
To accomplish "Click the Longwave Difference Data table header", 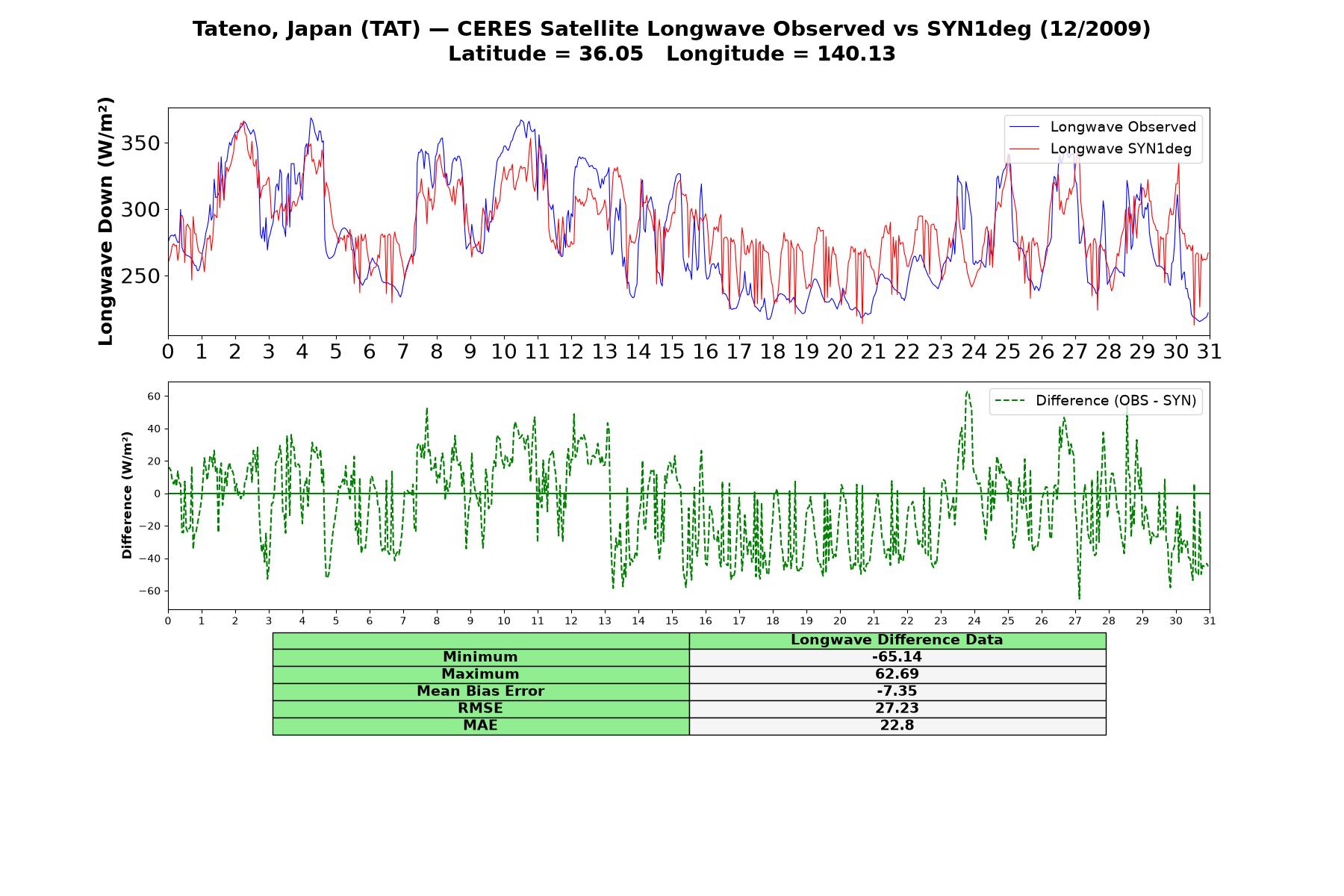I will coord(897,641).
